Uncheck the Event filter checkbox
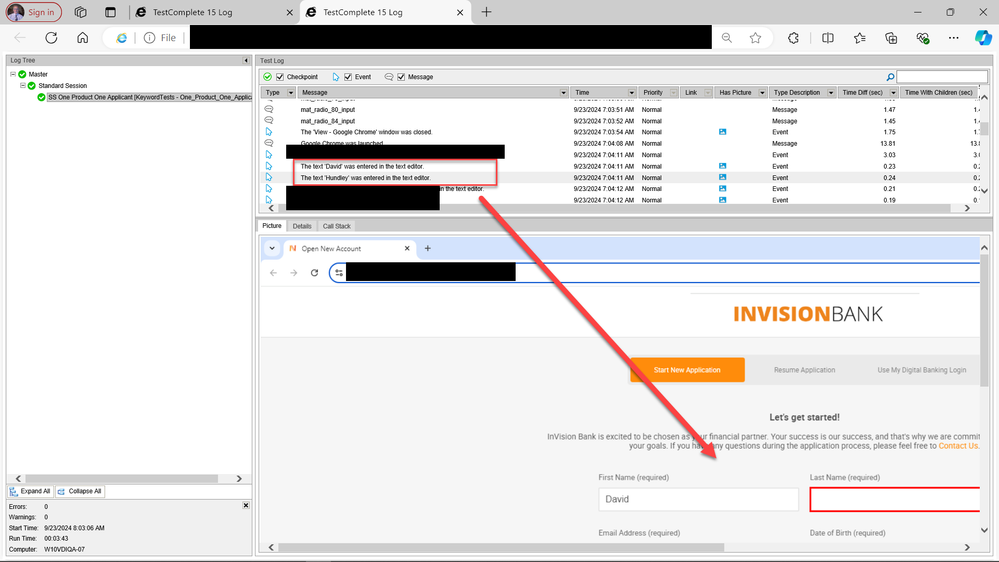Viewport: 999px width, 562px height. coord(348,77)
